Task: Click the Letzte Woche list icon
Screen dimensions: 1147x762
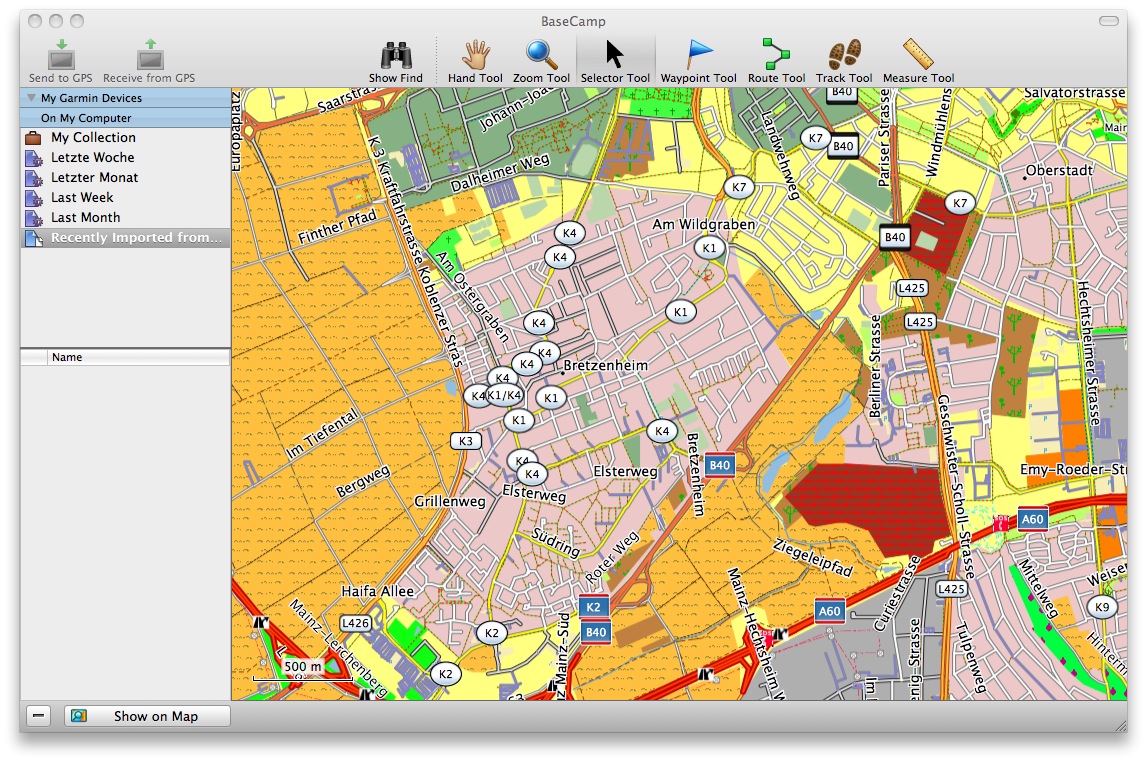Action: point(34,158)
